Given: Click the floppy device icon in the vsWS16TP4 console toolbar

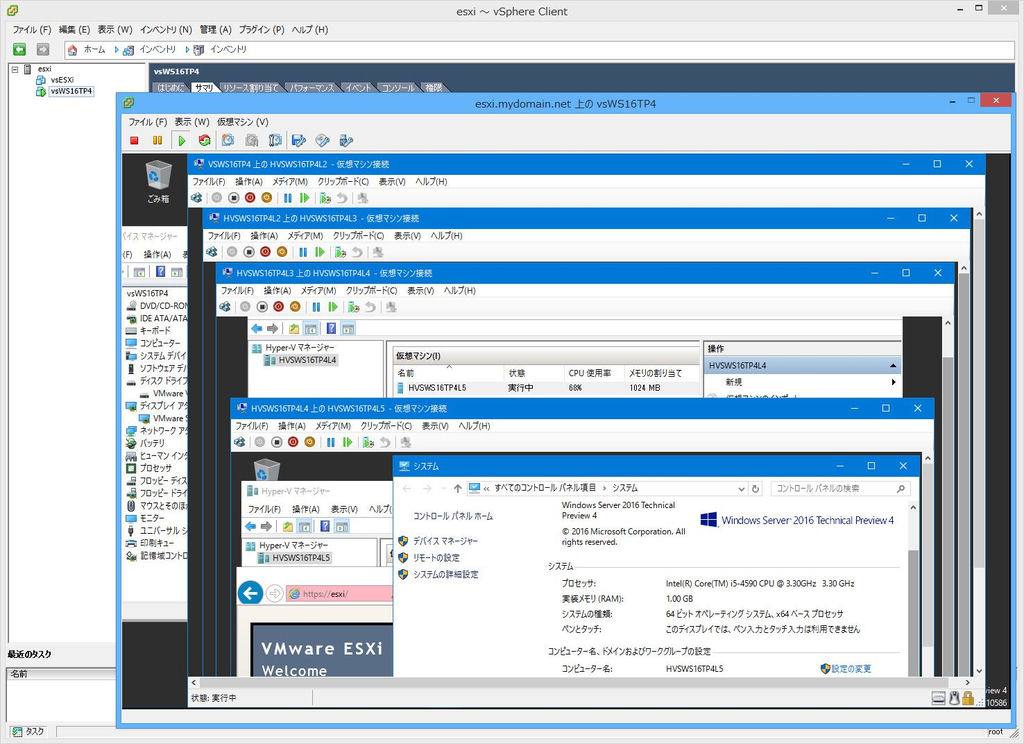Looking at the screenshot, I should [x=298, y=140].
